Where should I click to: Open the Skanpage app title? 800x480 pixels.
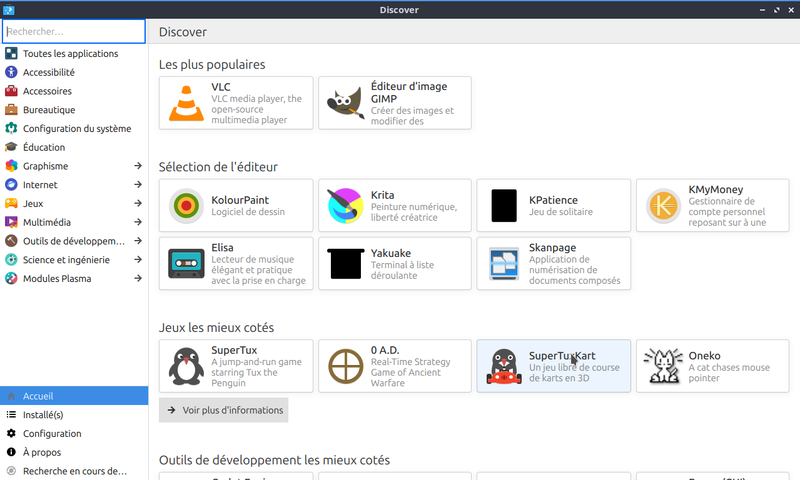[552, 247]
